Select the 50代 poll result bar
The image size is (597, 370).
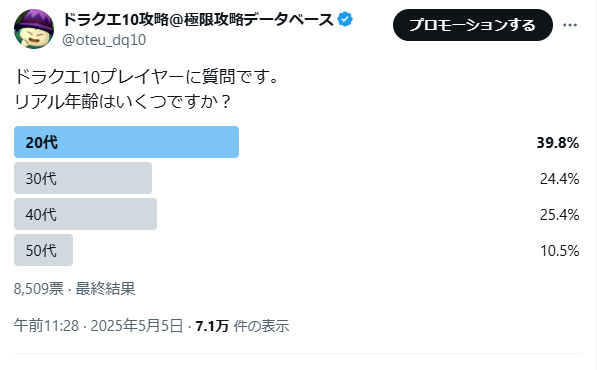pyautogui.click(x=43, y=250)
